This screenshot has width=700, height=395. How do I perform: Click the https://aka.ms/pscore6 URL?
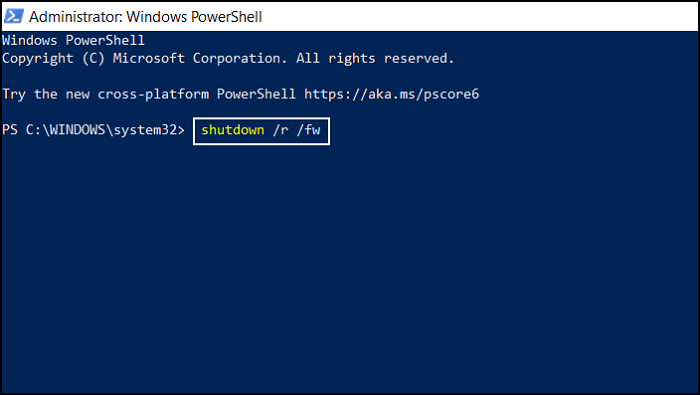pos(392,94)
